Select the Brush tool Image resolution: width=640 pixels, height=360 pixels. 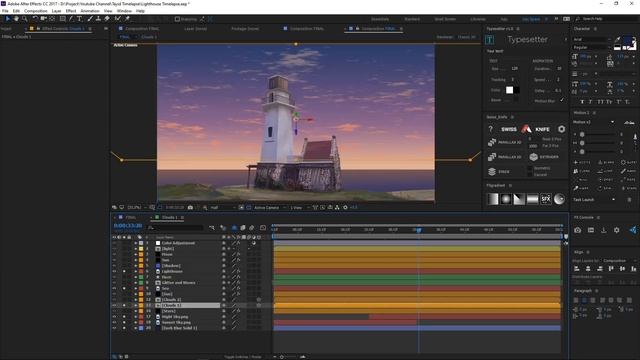click(90, 19)
